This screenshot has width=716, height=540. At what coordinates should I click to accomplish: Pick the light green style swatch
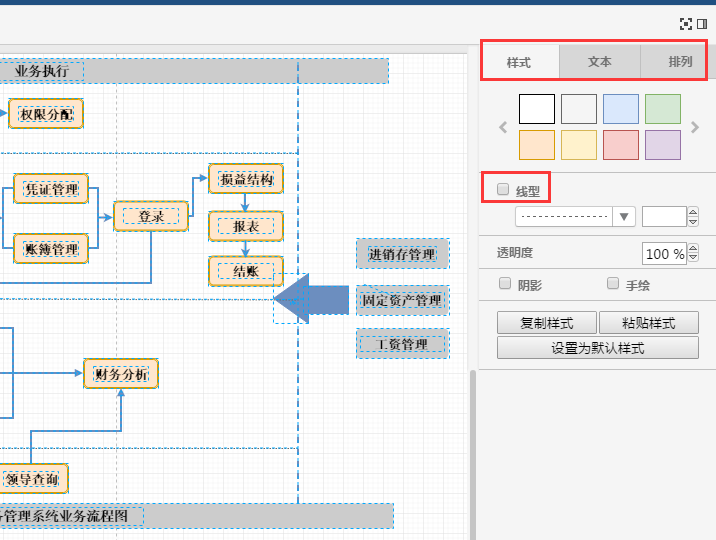pos(663,109)
